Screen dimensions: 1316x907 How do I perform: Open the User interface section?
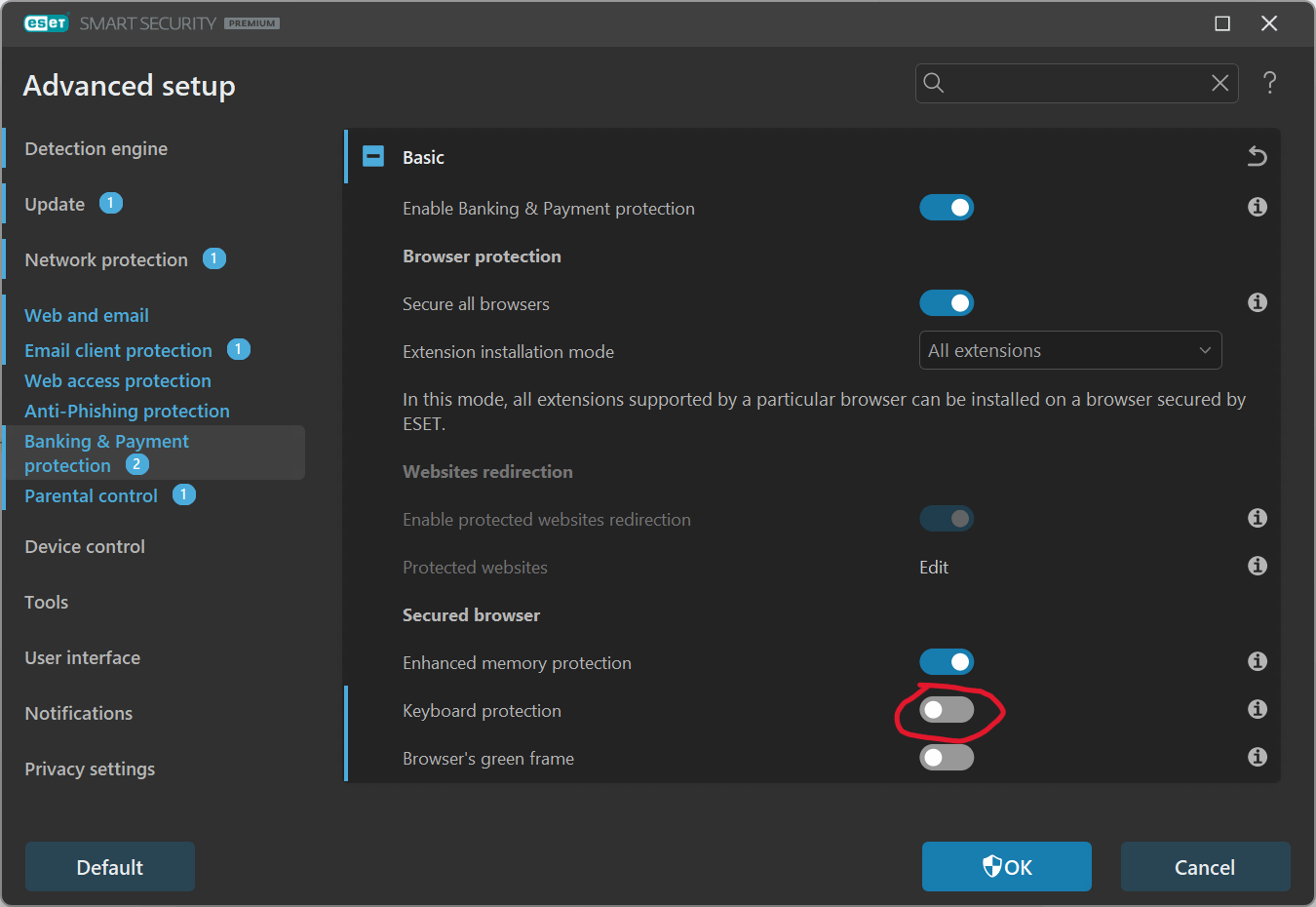tap(82, 657)
